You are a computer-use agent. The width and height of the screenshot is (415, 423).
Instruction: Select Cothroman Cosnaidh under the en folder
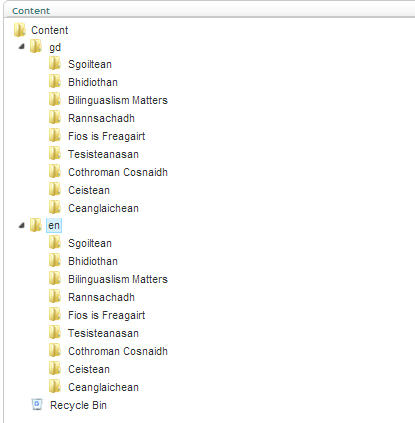coord(118,351)
